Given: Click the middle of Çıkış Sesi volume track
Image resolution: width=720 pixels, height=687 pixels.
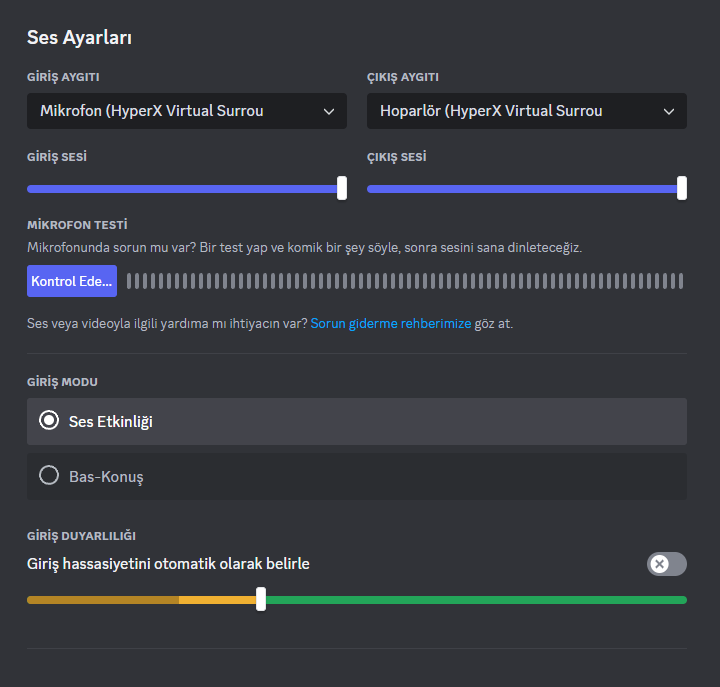Looking at the screenshot, I should [525, 188].
